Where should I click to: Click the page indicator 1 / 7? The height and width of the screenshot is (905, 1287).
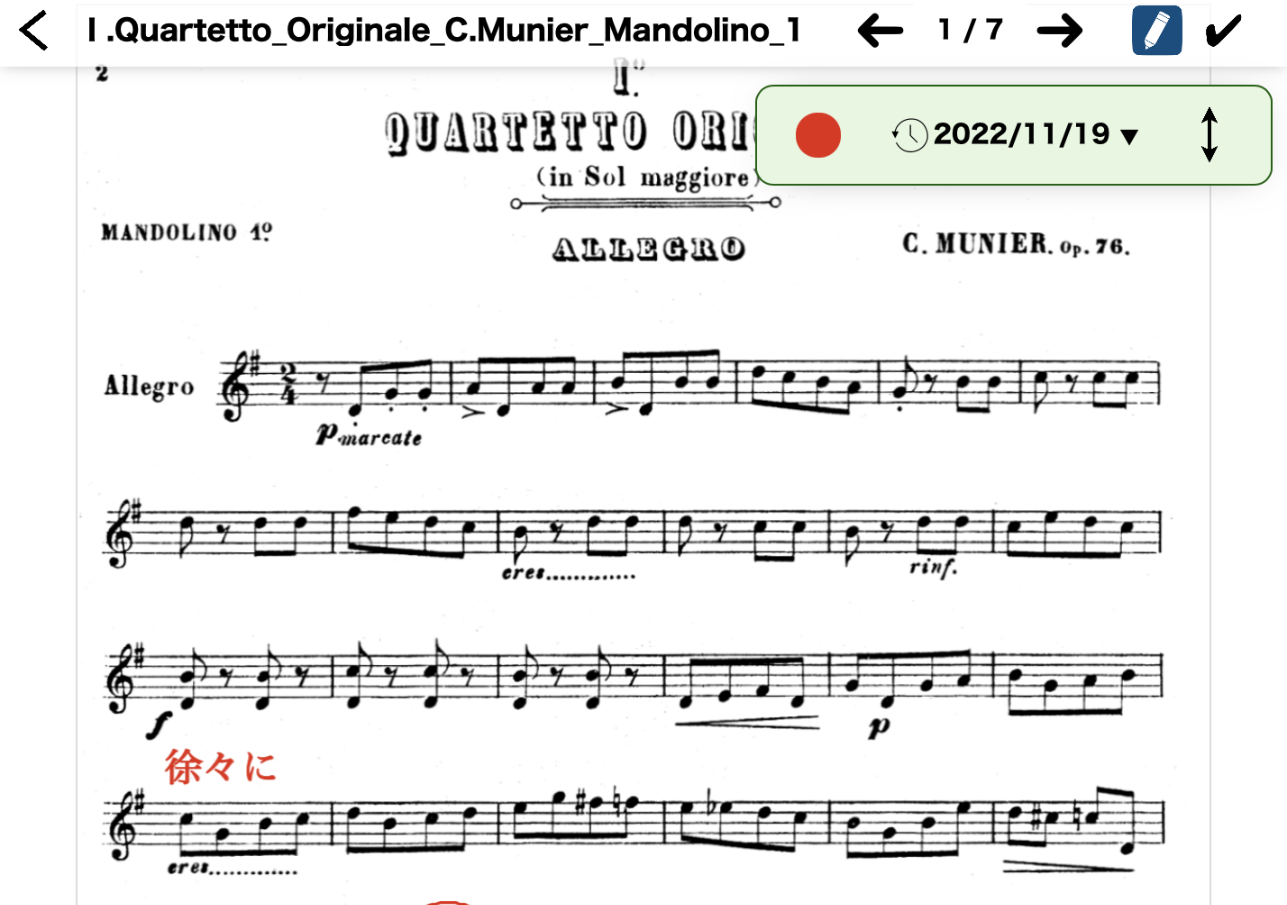[x=970, y=31]
